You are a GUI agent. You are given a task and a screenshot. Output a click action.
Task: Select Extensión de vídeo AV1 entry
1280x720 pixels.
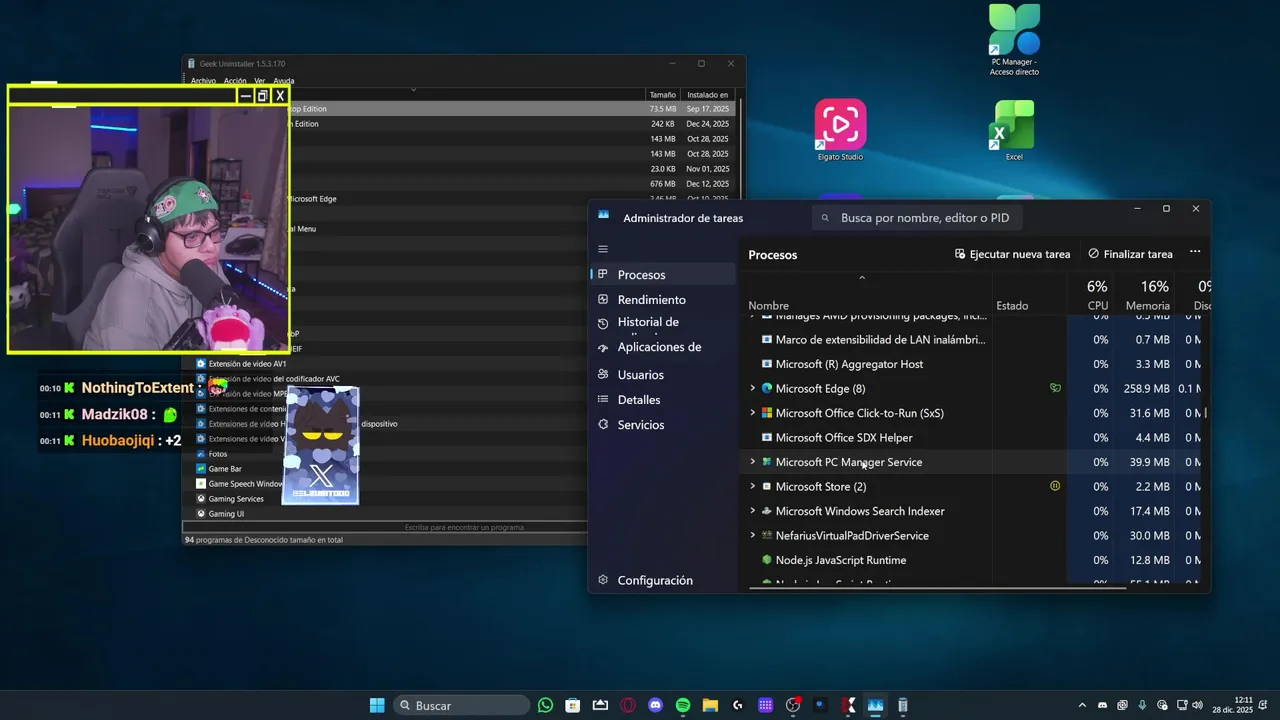click(x=247, y=364)
